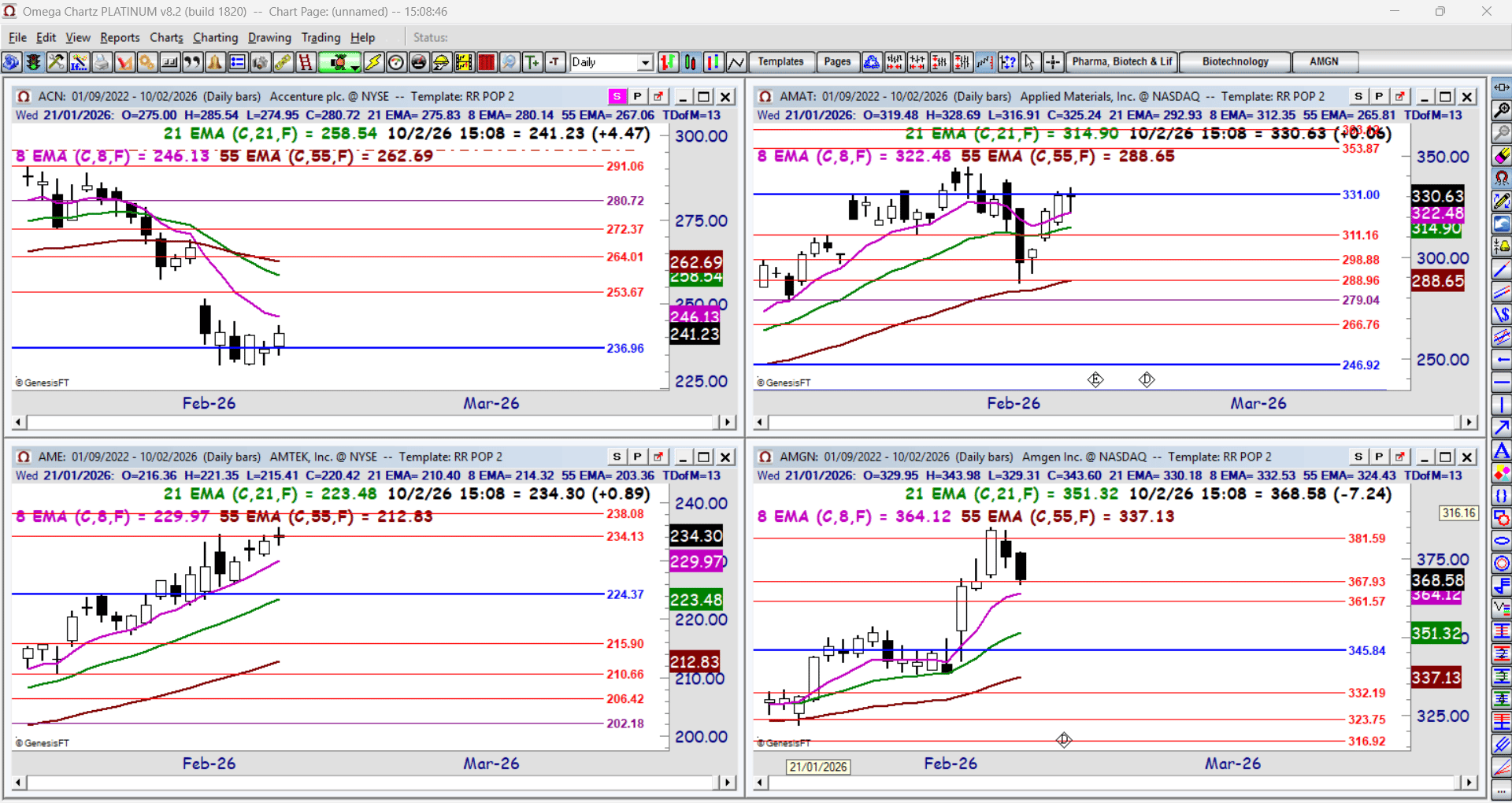
Task: Switch to red-blue HLC bar style
Action: click(713, 62)
